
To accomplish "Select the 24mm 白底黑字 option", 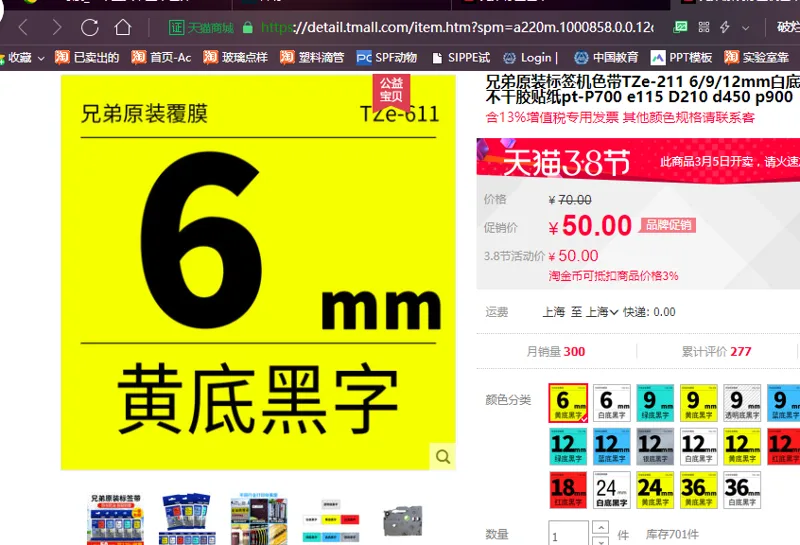I will coord(612,490).
